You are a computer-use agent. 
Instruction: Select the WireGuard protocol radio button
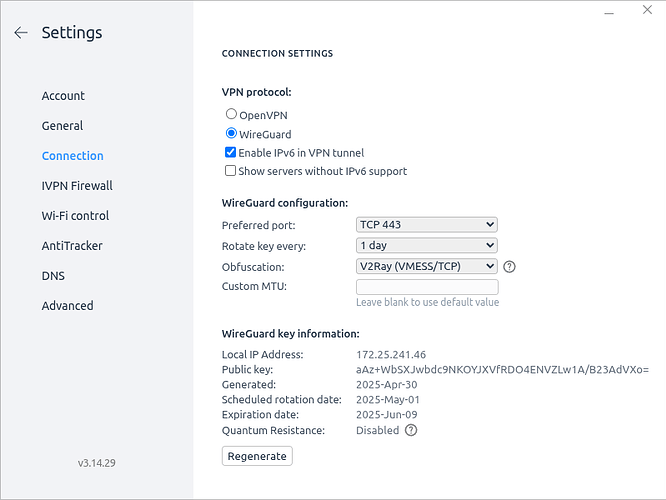coord(231,133)
